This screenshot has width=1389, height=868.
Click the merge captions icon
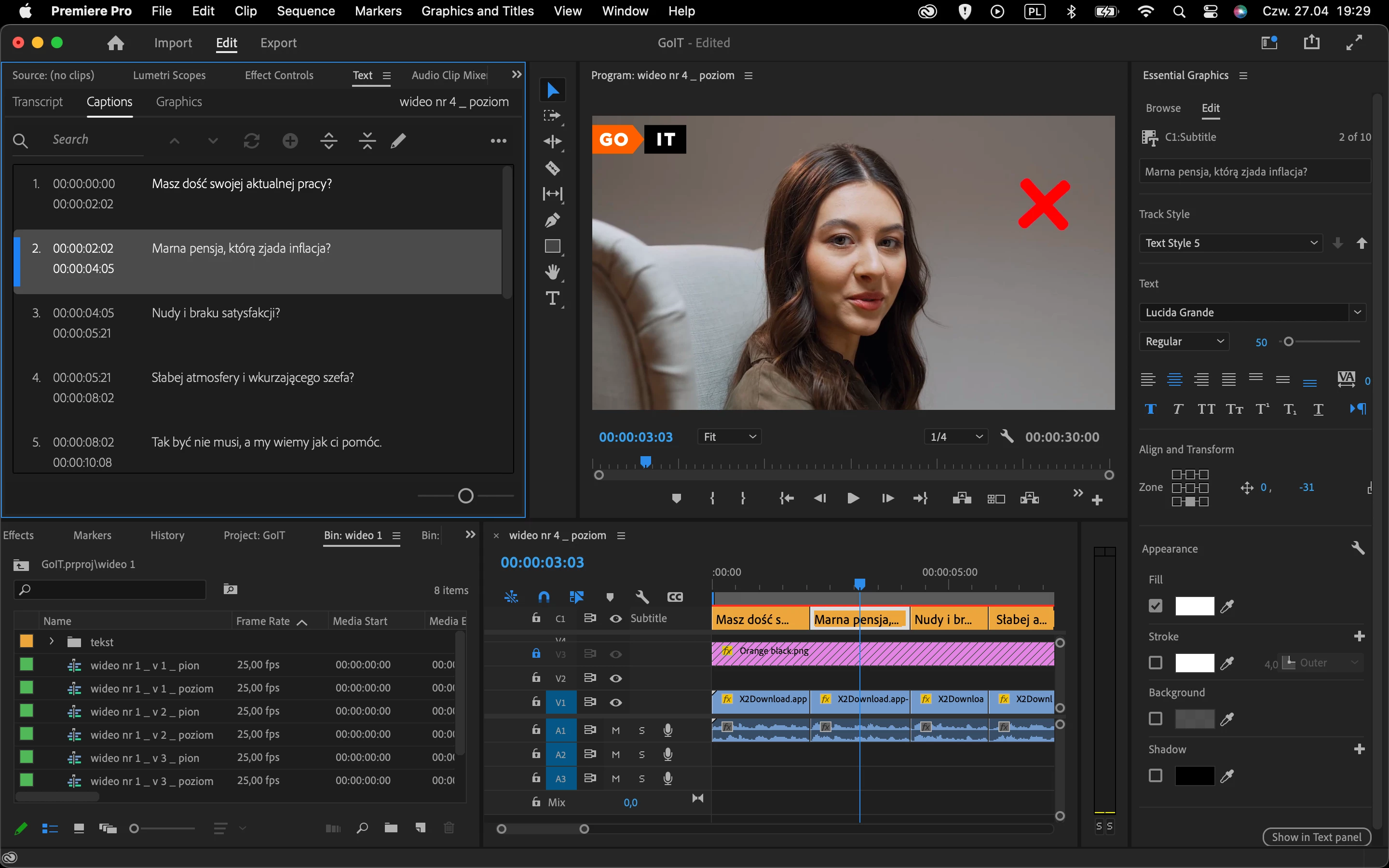(x=367, y=141)
